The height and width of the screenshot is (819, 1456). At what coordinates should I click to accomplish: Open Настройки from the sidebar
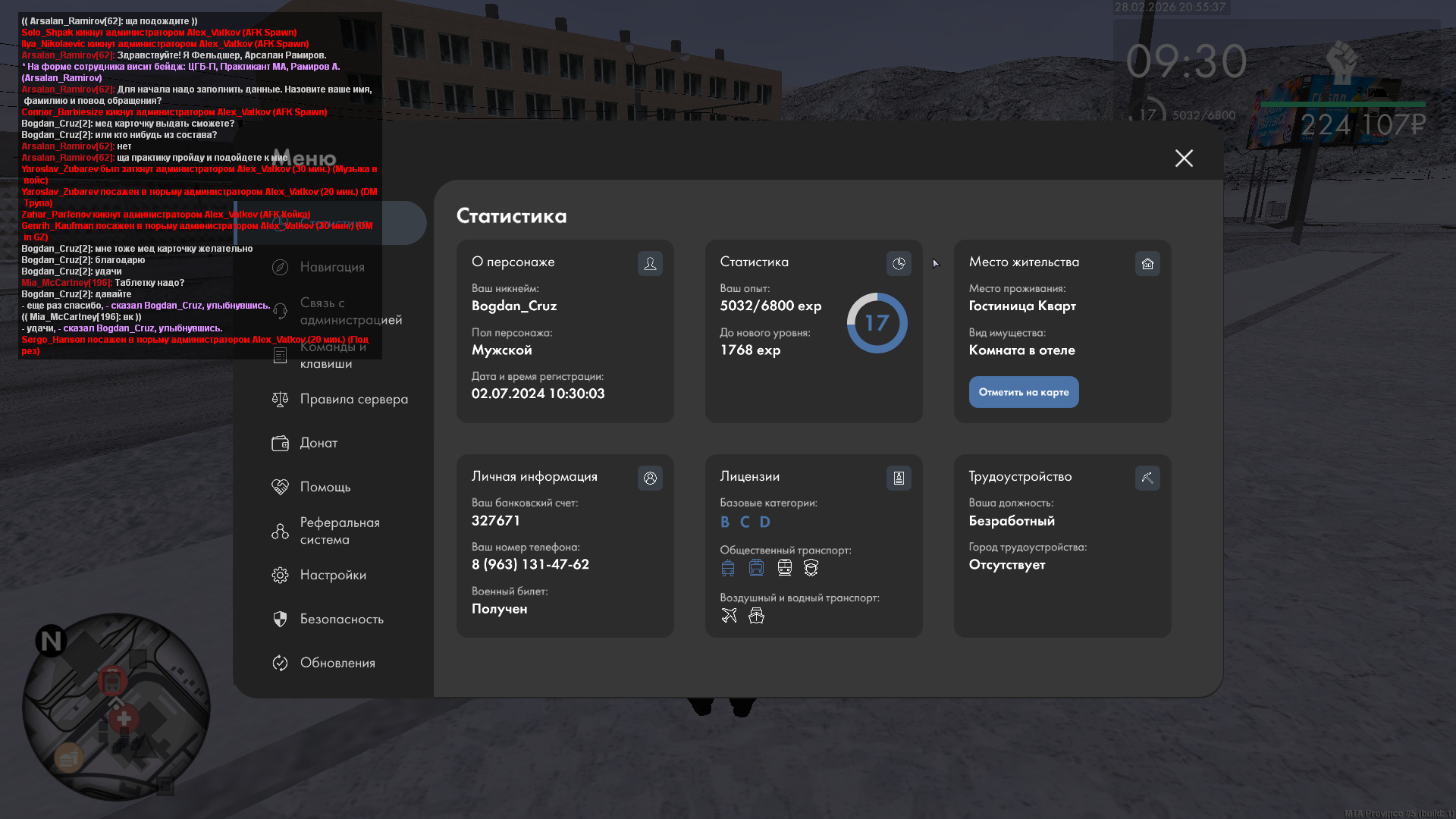click(x=333, y=575)
